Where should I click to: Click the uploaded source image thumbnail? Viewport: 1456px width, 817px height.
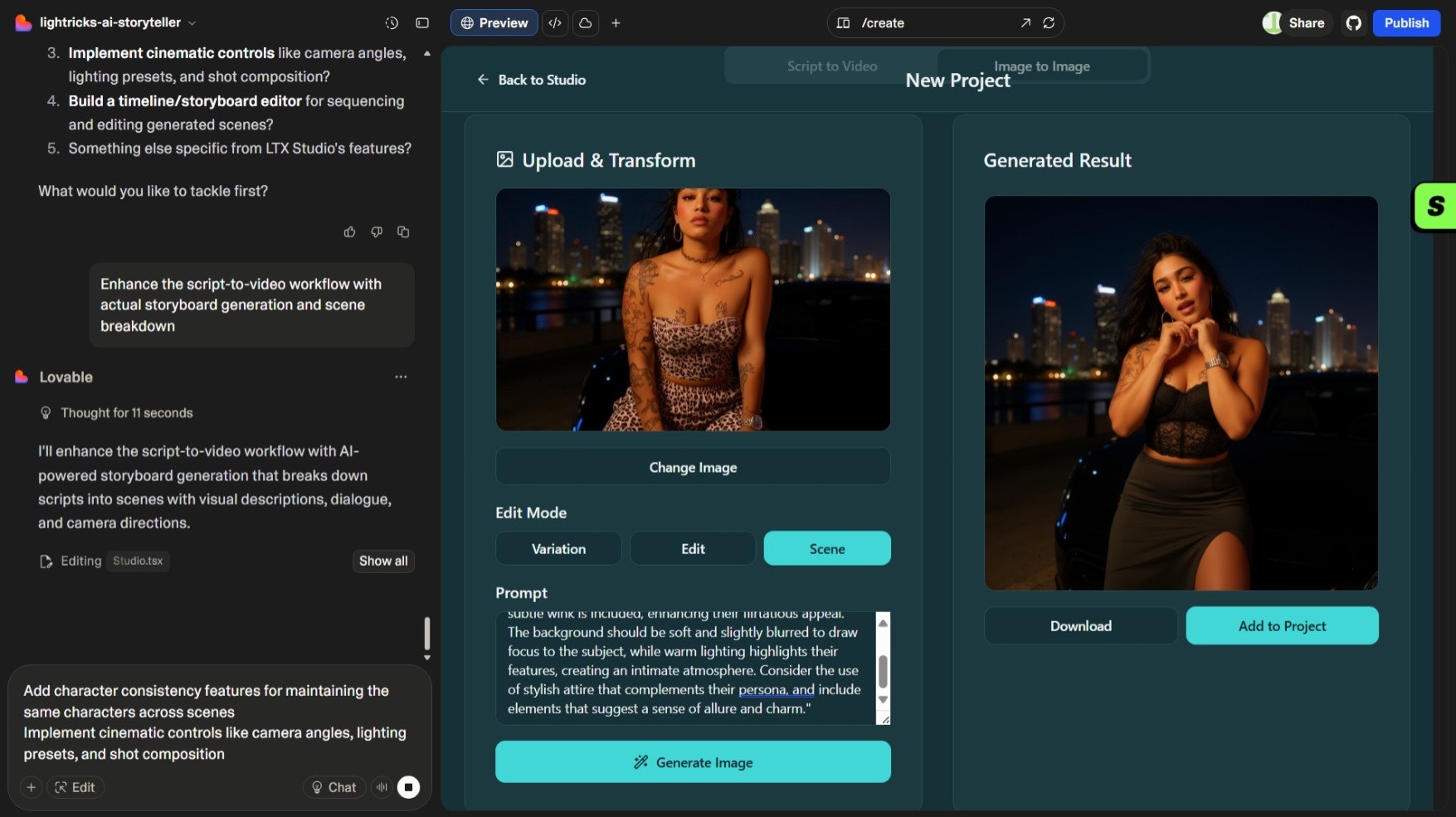(693, 309)
